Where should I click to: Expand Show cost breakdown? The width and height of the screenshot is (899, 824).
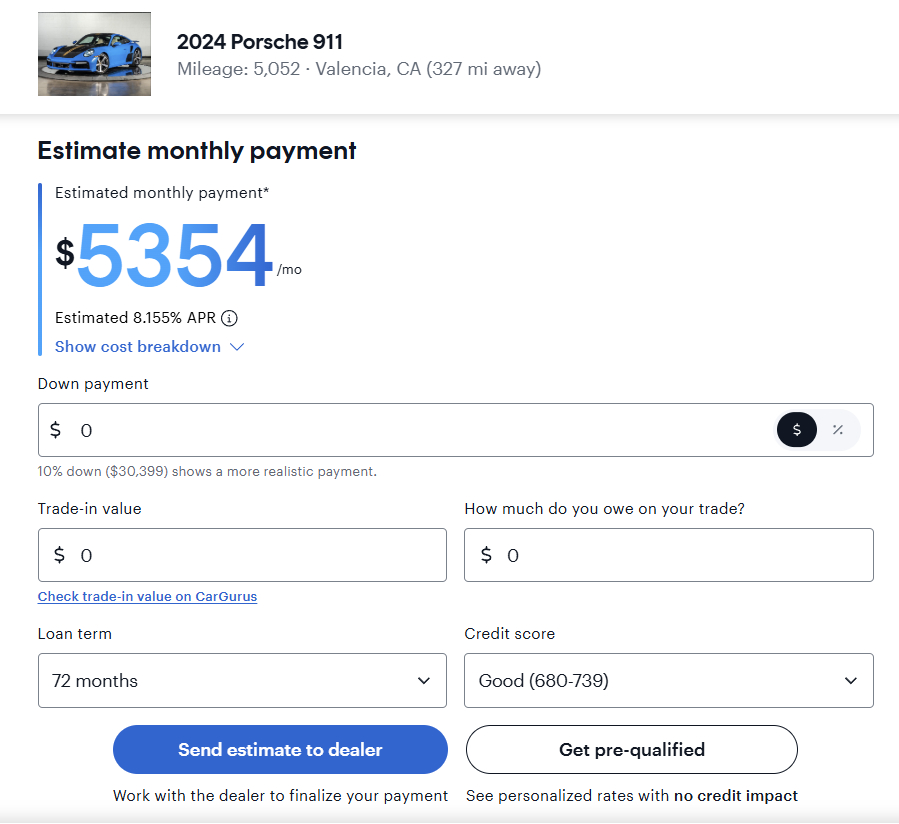[138, 347]
